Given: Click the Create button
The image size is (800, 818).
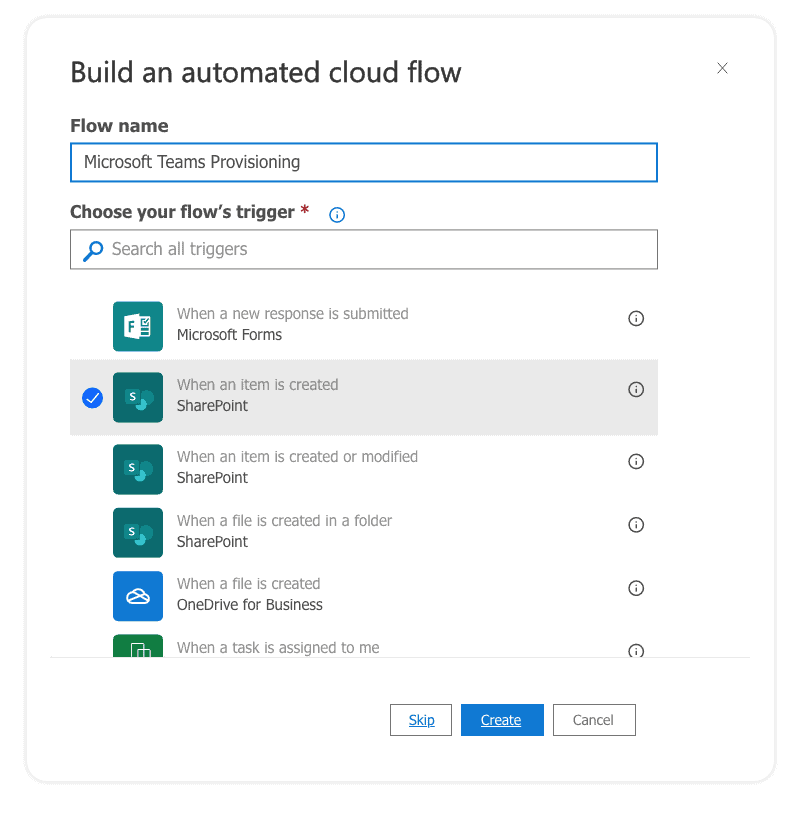Looking at the screenshot, I should pos(502,720).
